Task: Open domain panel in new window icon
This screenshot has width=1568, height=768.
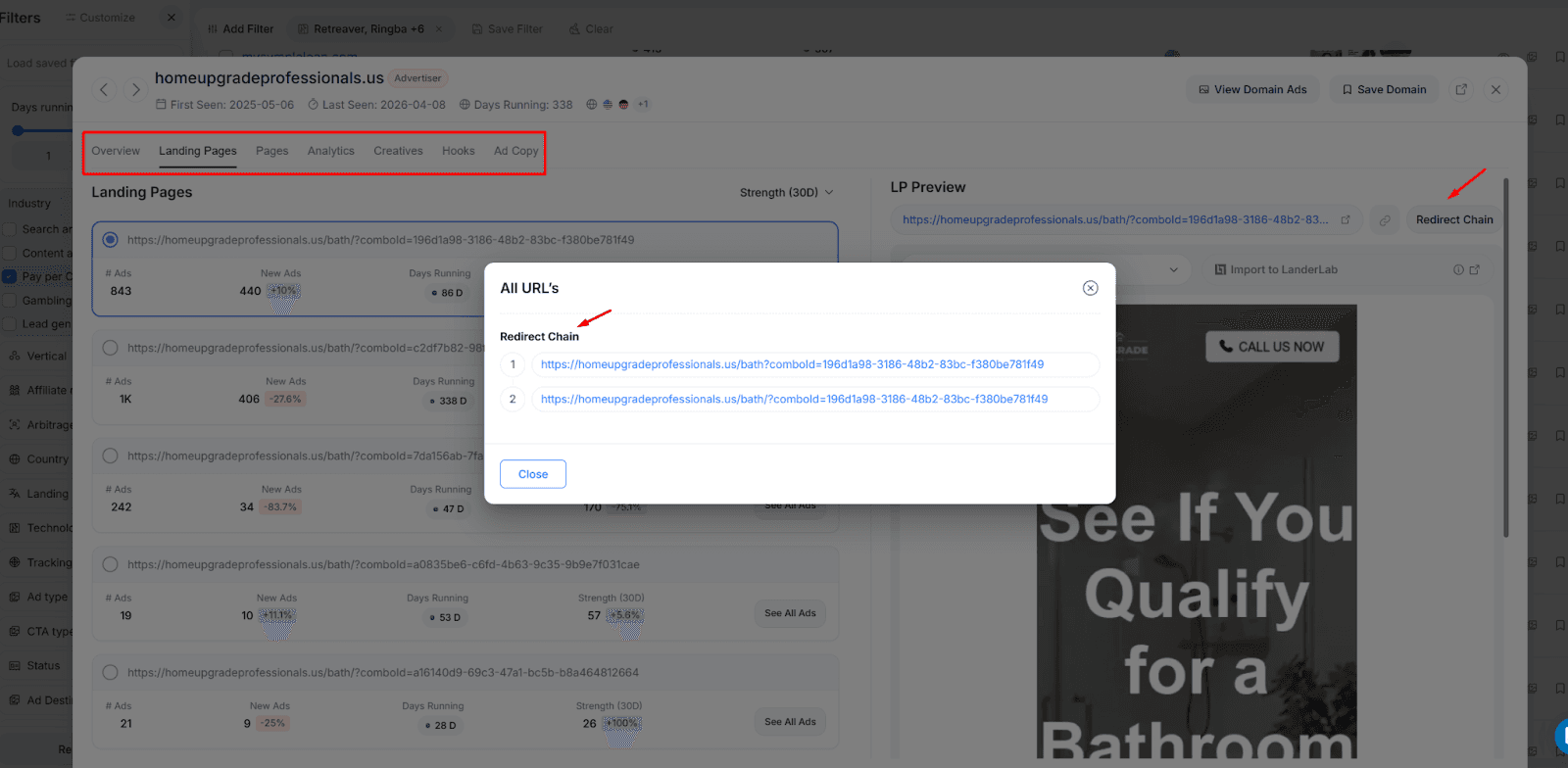Action: [1461, 89]
